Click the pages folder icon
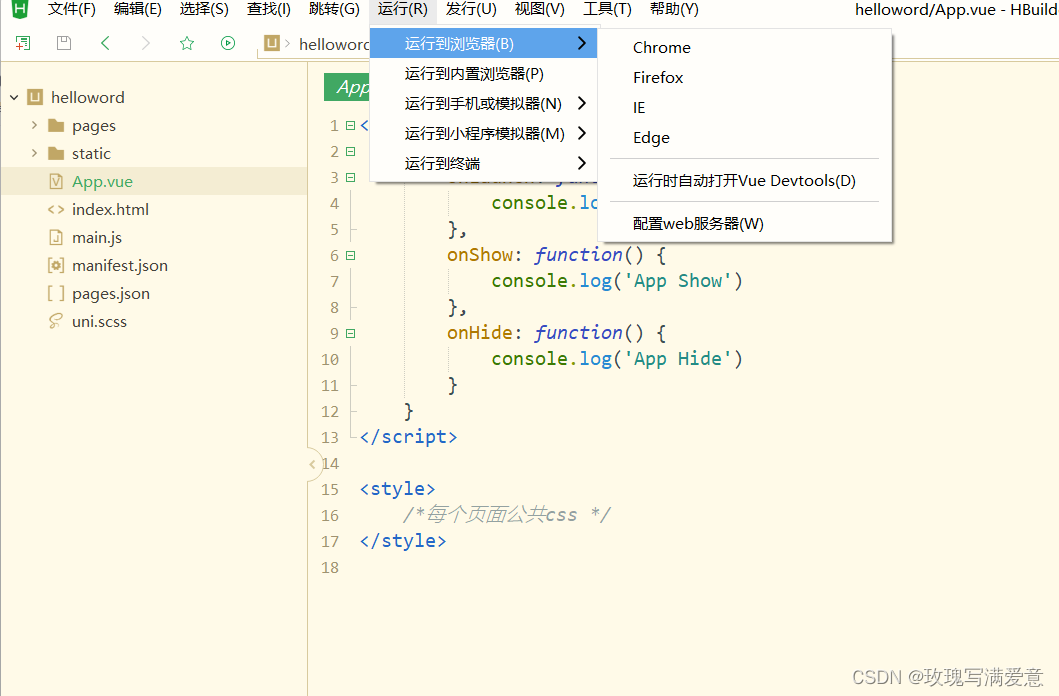The width and height of the screenshot is (1059, 696). point(56,126)
